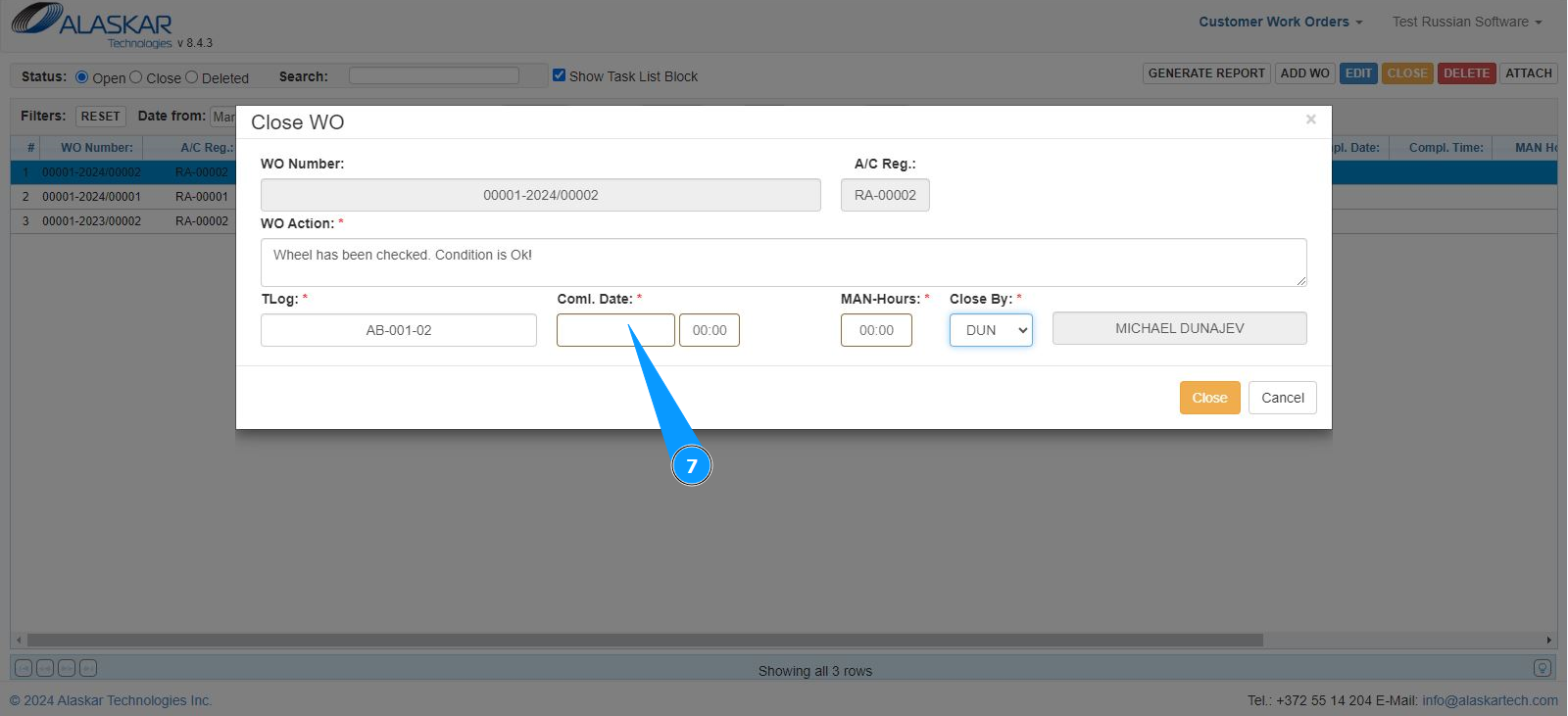Select the Open status radio button
Image resolution: width=1568 pixels, height=716 pixels.
pos(82,76)
